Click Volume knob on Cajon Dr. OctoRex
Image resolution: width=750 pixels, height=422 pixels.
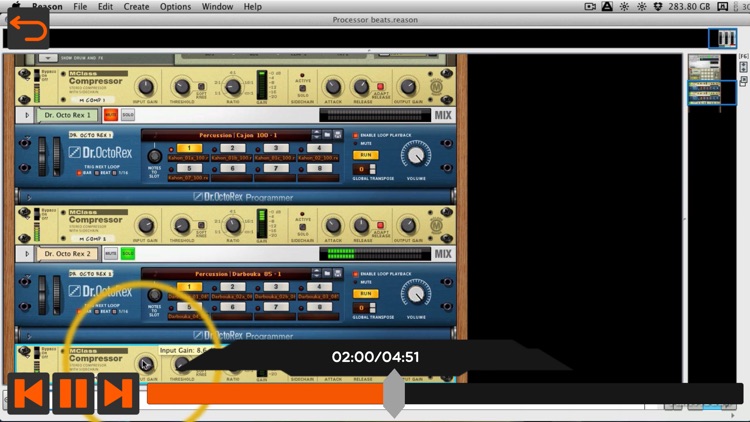point(416,155)
